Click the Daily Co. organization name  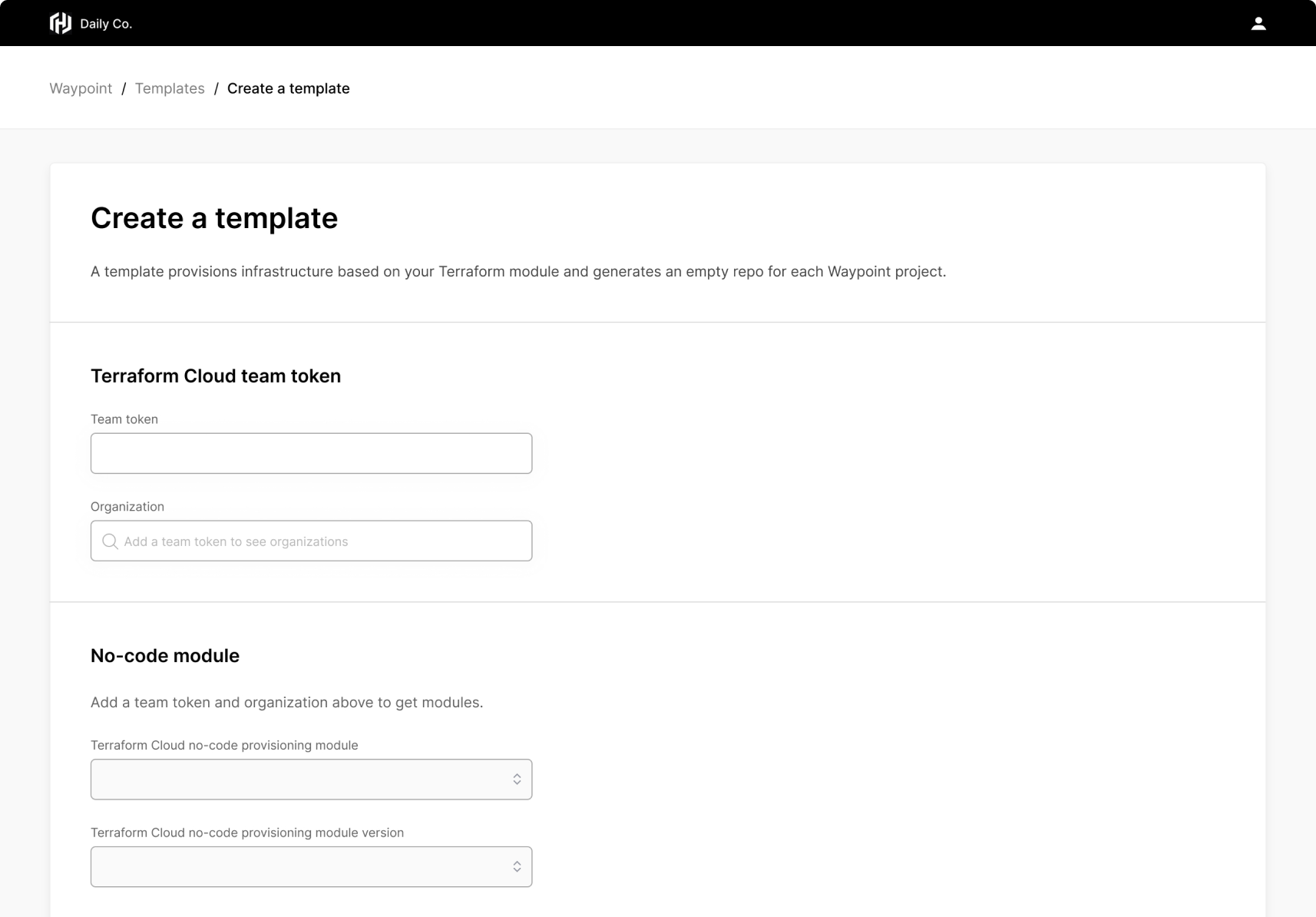[106, 24]
